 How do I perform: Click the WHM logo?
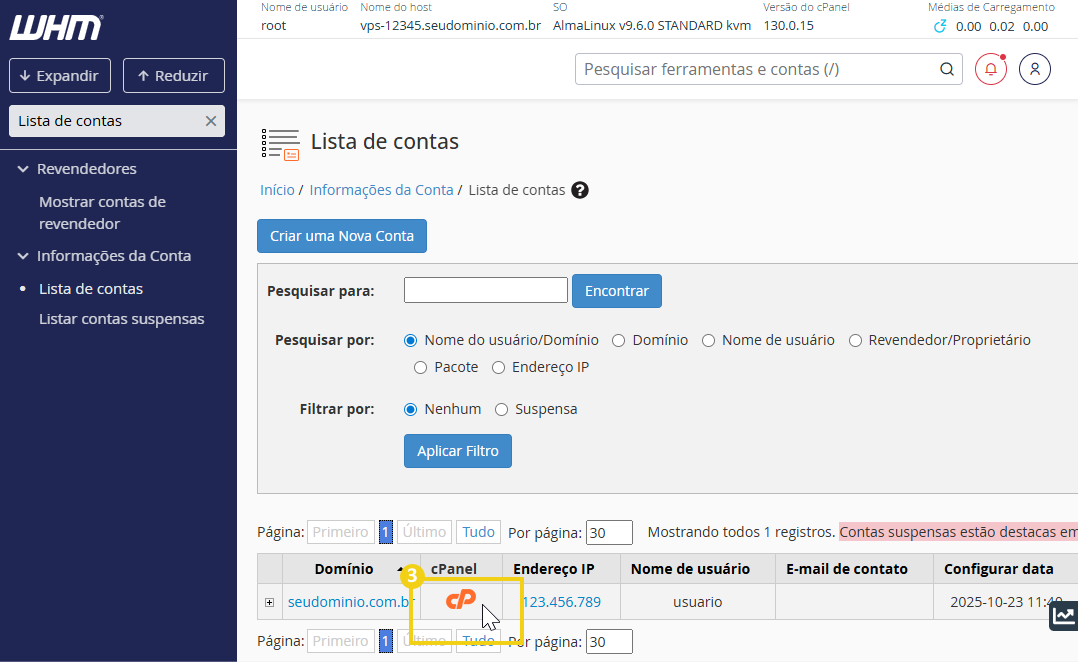[x=56, y=27]
